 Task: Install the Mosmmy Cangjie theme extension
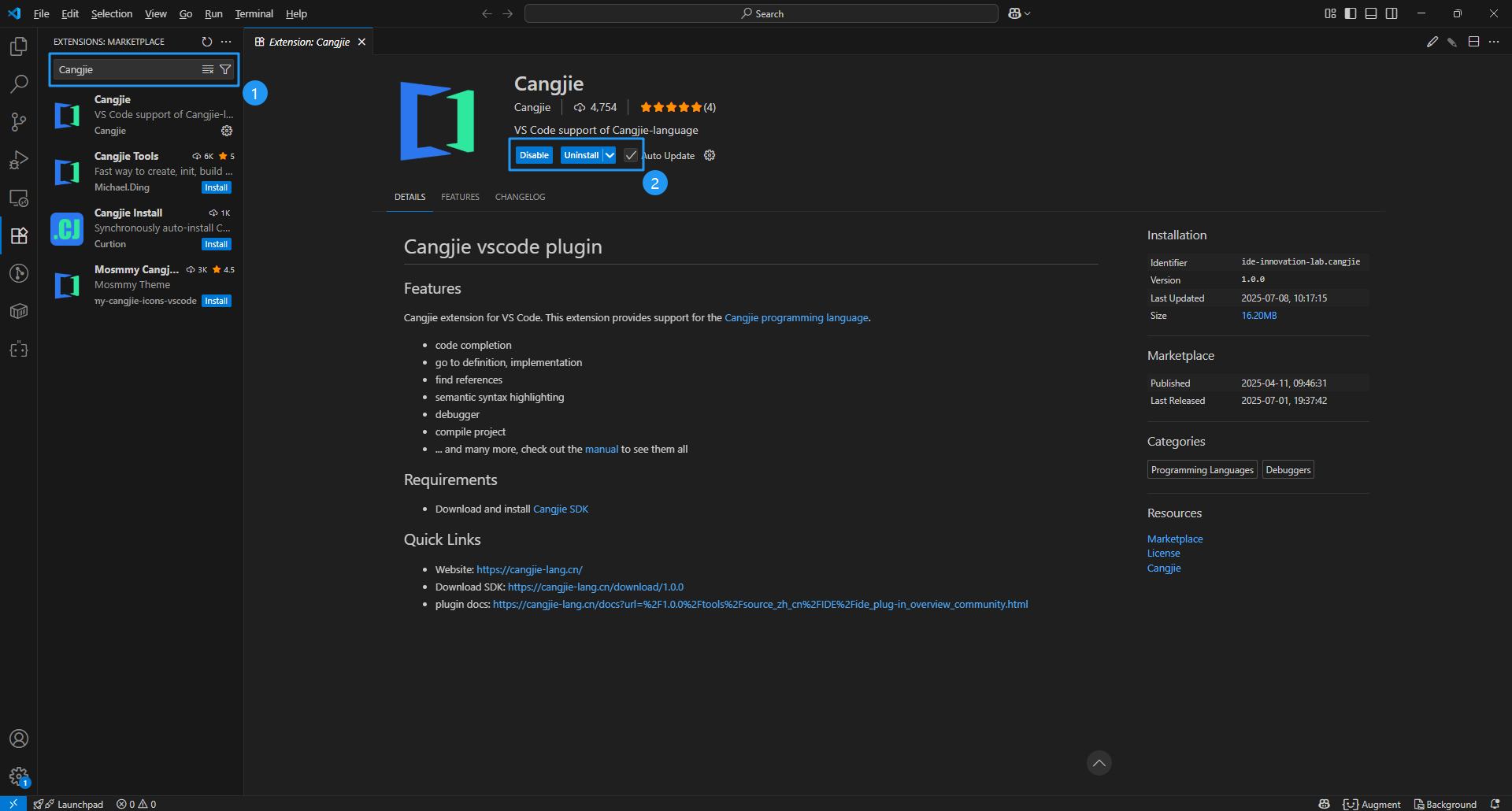tap(216, 301)
